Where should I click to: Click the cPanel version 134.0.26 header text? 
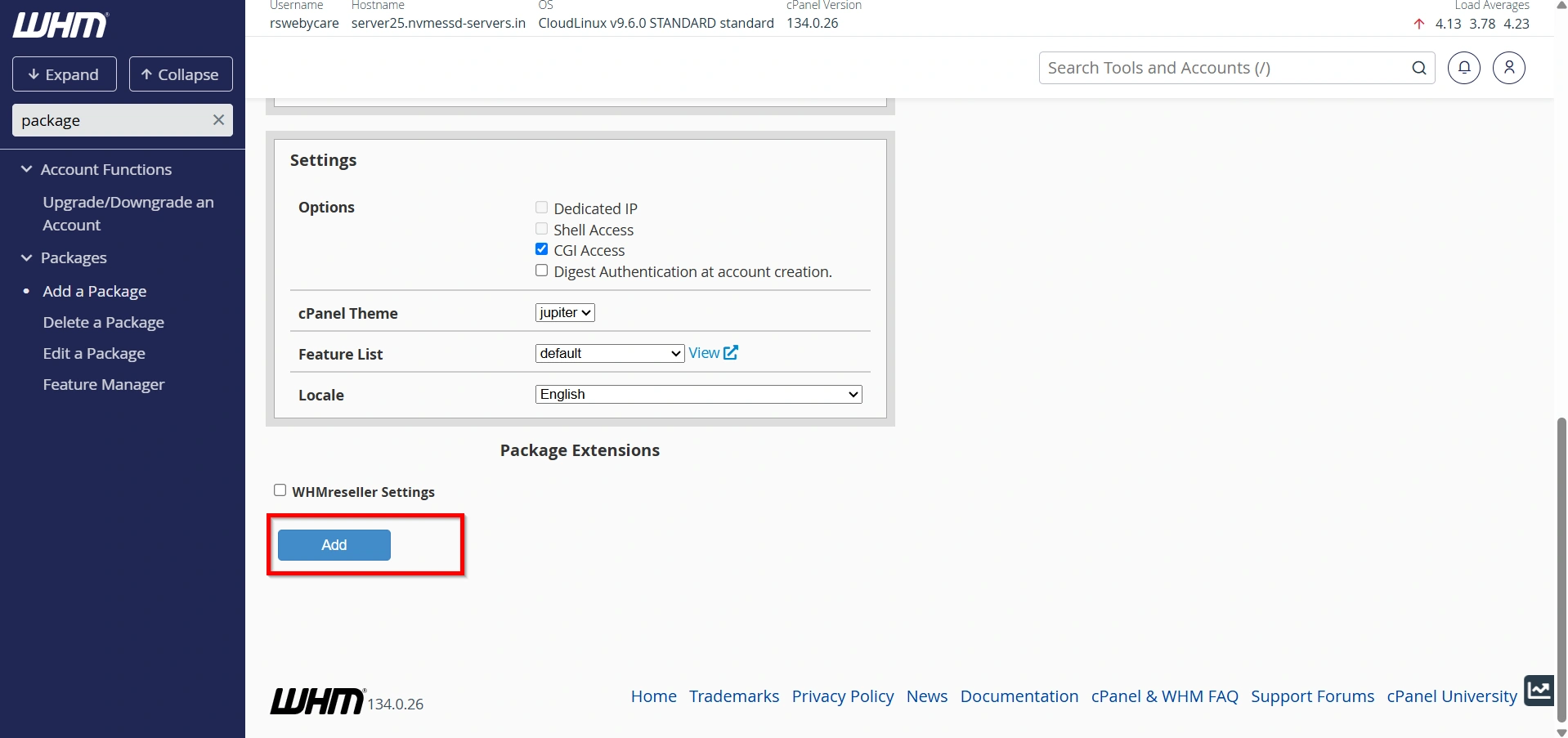click(813, 23)
